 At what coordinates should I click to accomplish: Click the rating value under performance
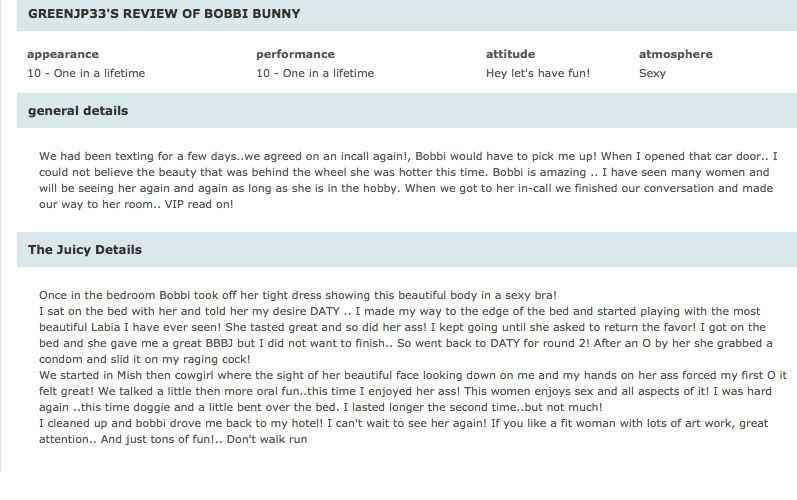point(315,73)
